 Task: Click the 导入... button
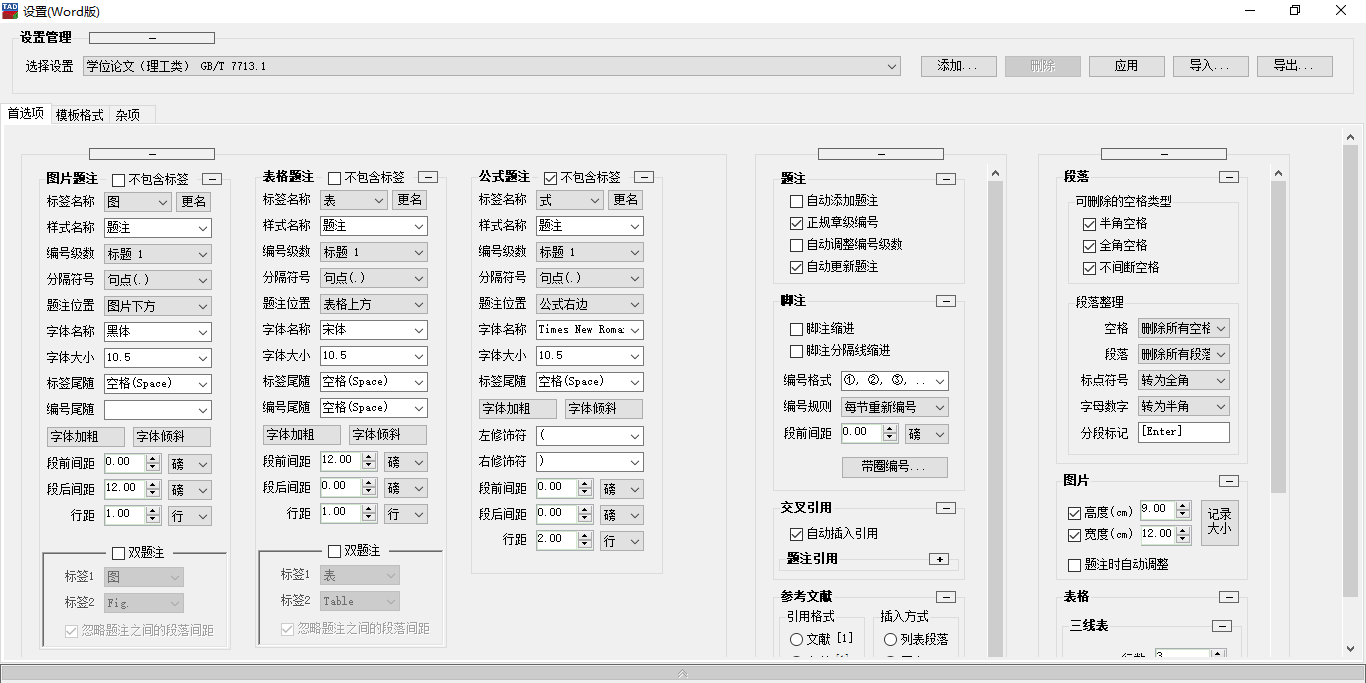[1210, 66]
